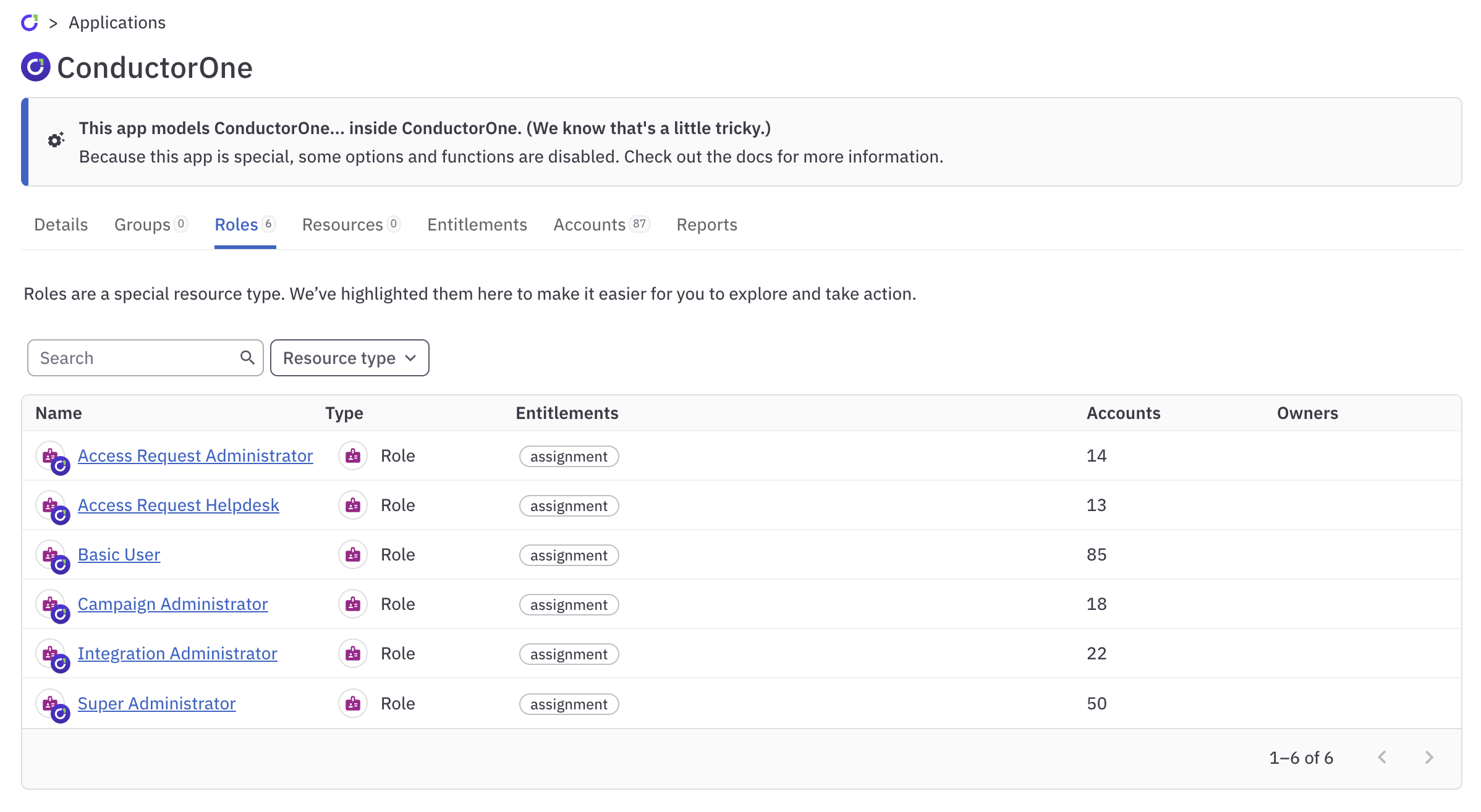
Task: Click the Type icon in Access Request Administrator row
Action: click(353, 456)
